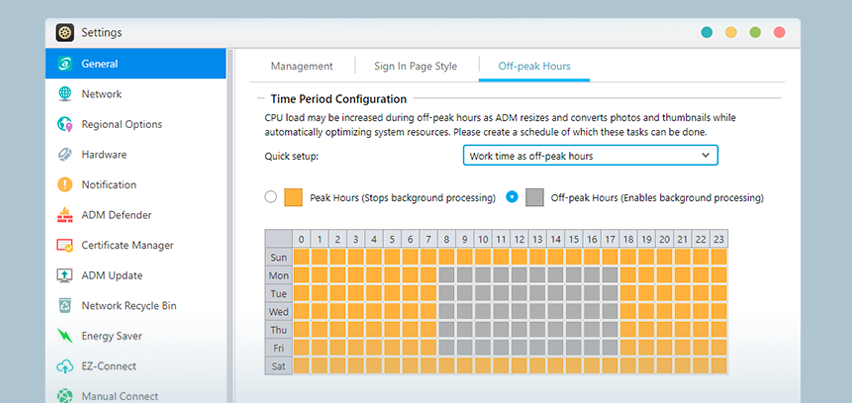Viewport: 852px width, 403px height.
Task: Select General in the settings sidebar
Action: pos(100,64)
